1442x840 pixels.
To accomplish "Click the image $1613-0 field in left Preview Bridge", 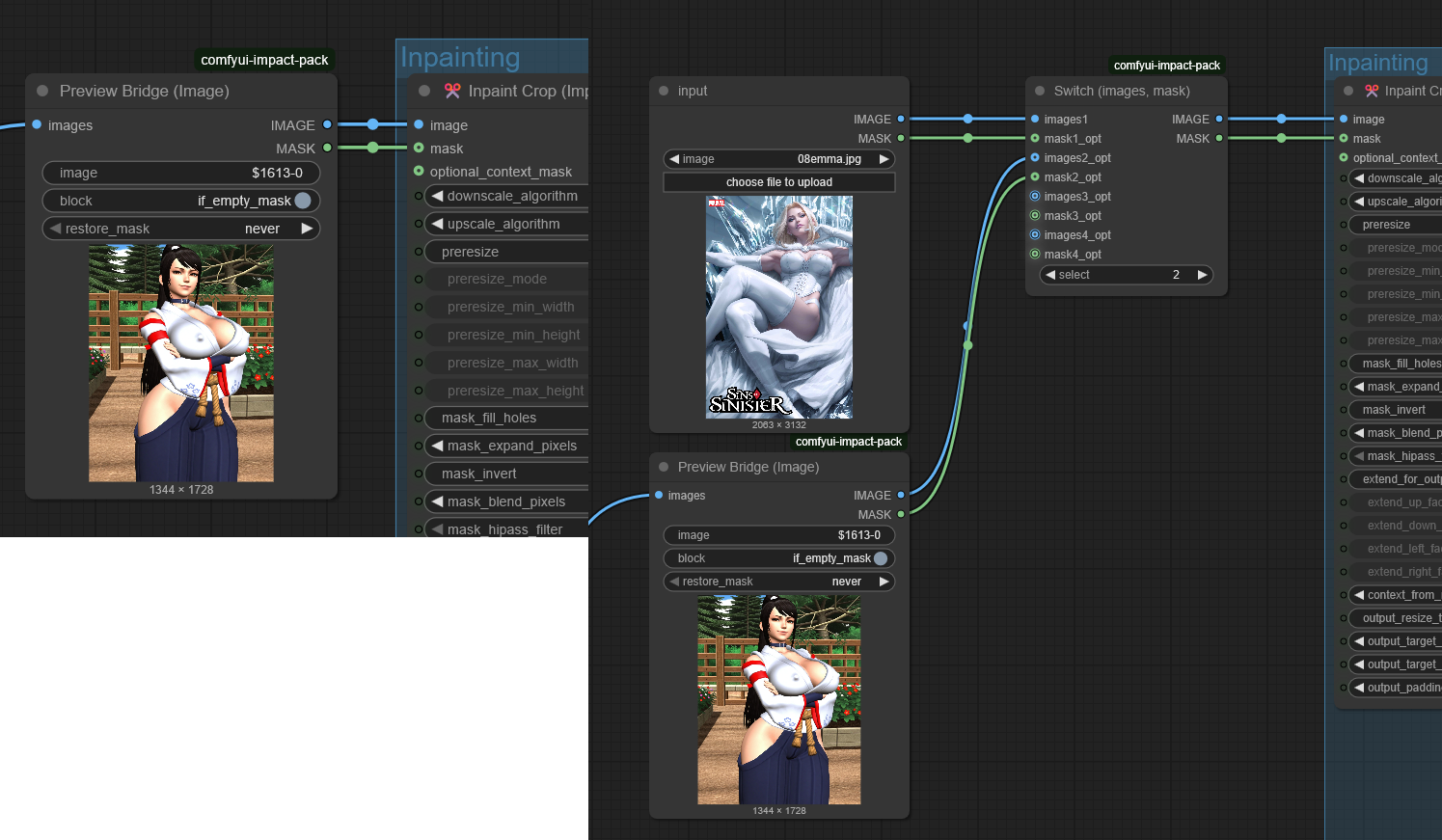I will pyautogui.click(x=181, y=173).
